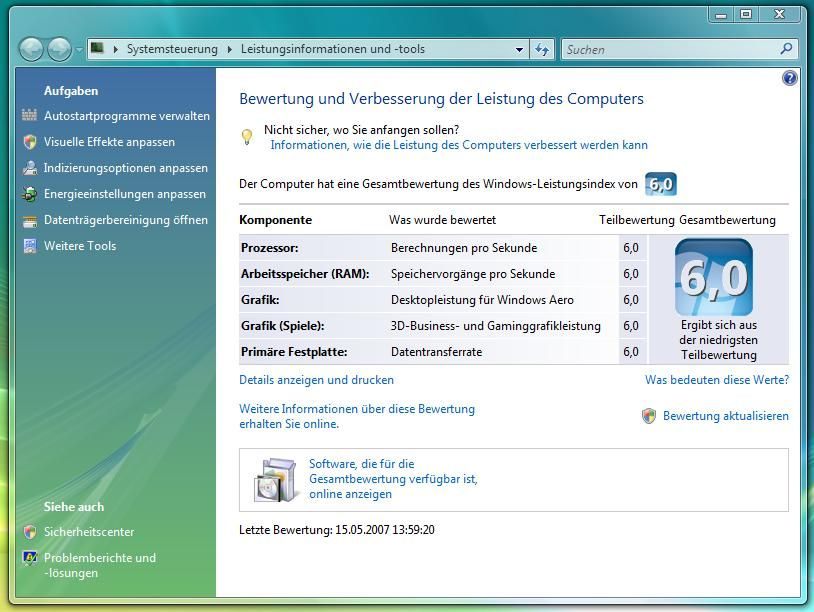The width and height of the screenshot is (814, 612).
Task: Open the address bar history dropdown
Action: [519, 50]
